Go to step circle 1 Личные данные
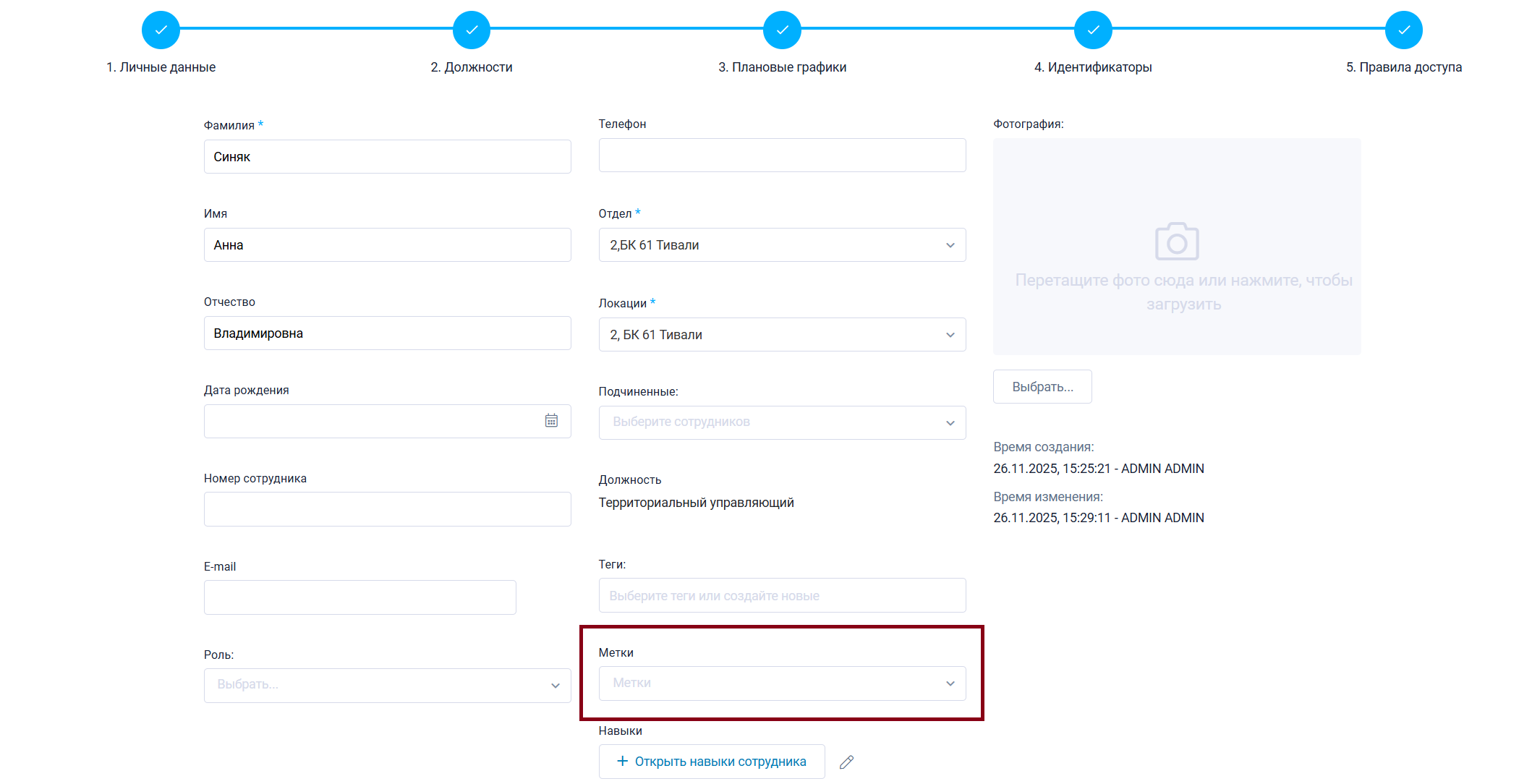 (161, 30)
